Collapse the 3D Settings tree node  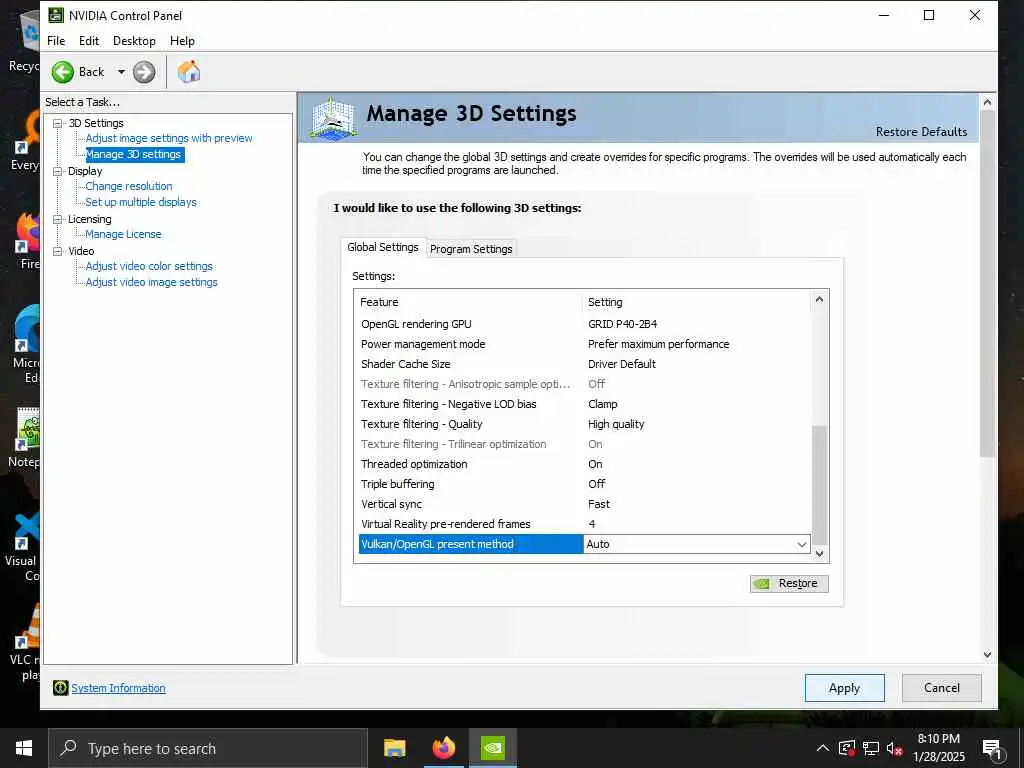point(57,123)
